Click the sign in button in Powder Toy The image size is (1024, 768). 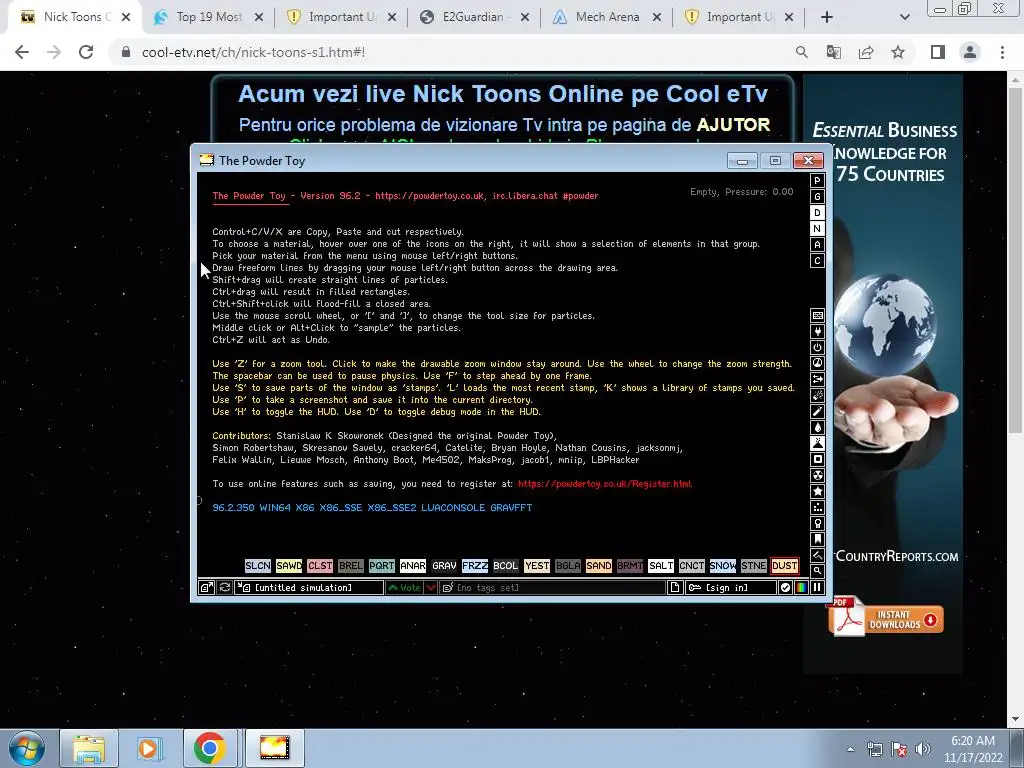[730, 587]
